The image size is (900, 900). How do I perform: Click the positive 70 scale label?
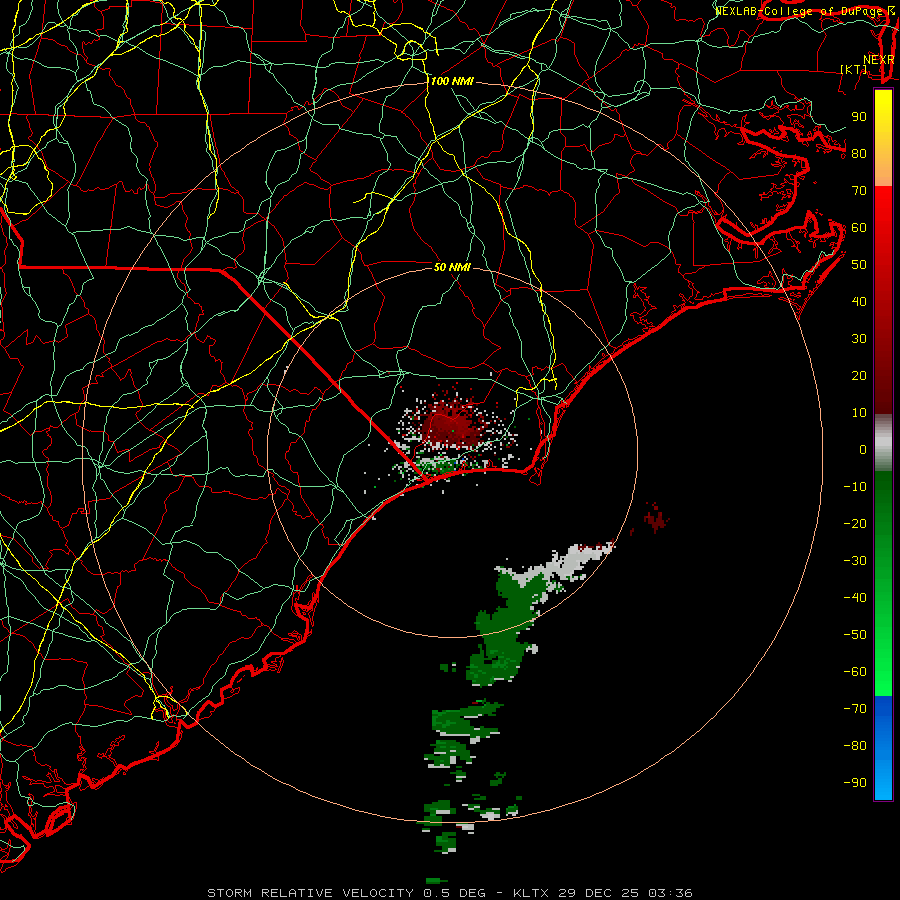tap(859, 191)
